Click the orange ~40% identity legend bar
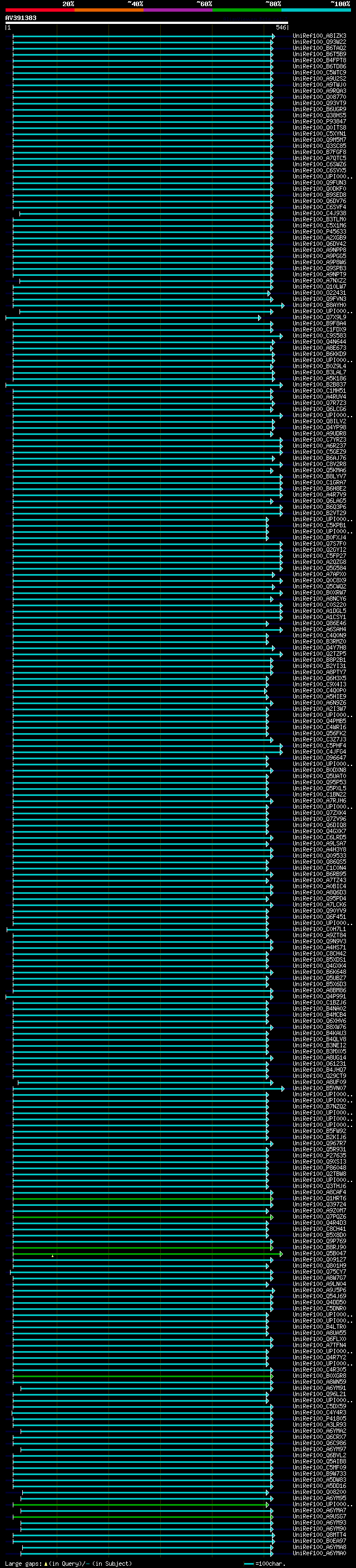This screenshot has width=356, height=1568. click(x=109, y=10)
